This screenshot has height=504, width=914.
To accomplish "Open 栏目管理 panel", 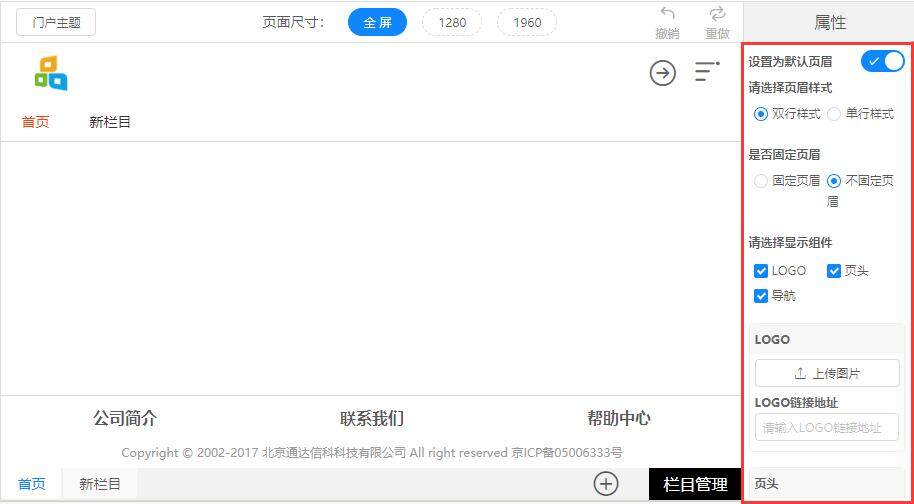I will (695, 484).
